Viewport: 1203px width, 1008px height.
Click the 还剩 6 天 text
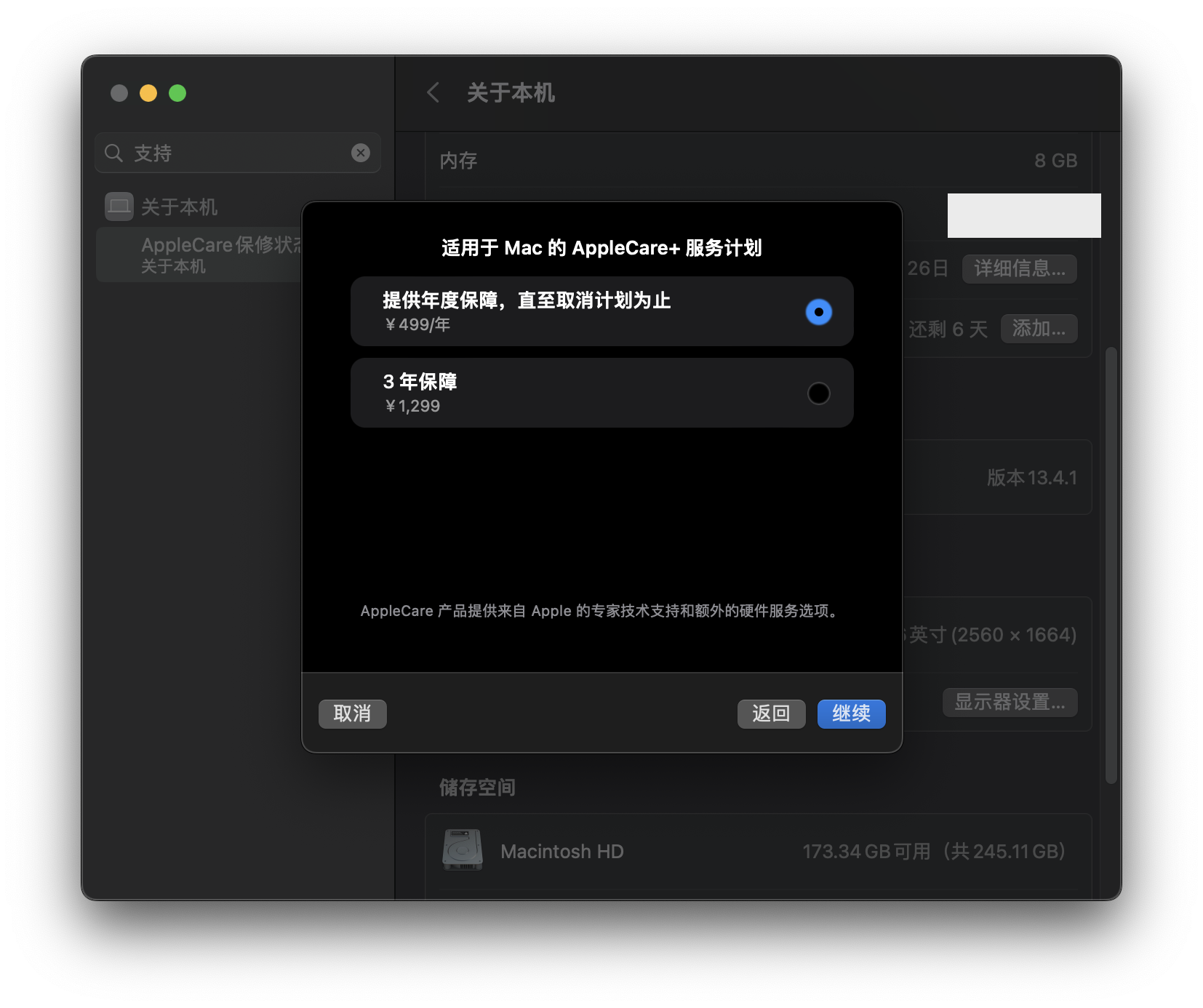(x=948, y=329)
